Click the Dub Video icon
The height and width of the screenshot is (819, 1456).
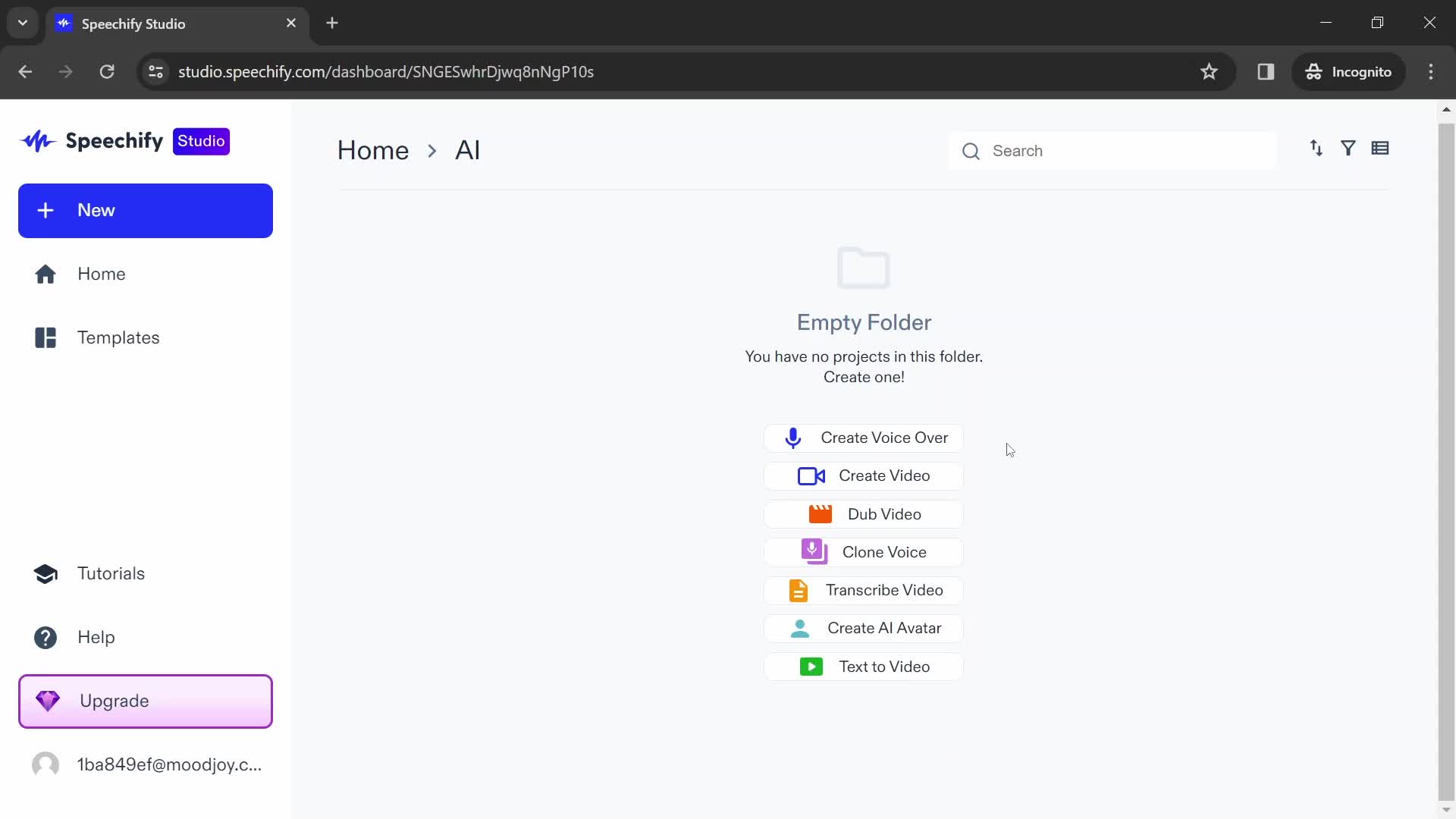820,514
